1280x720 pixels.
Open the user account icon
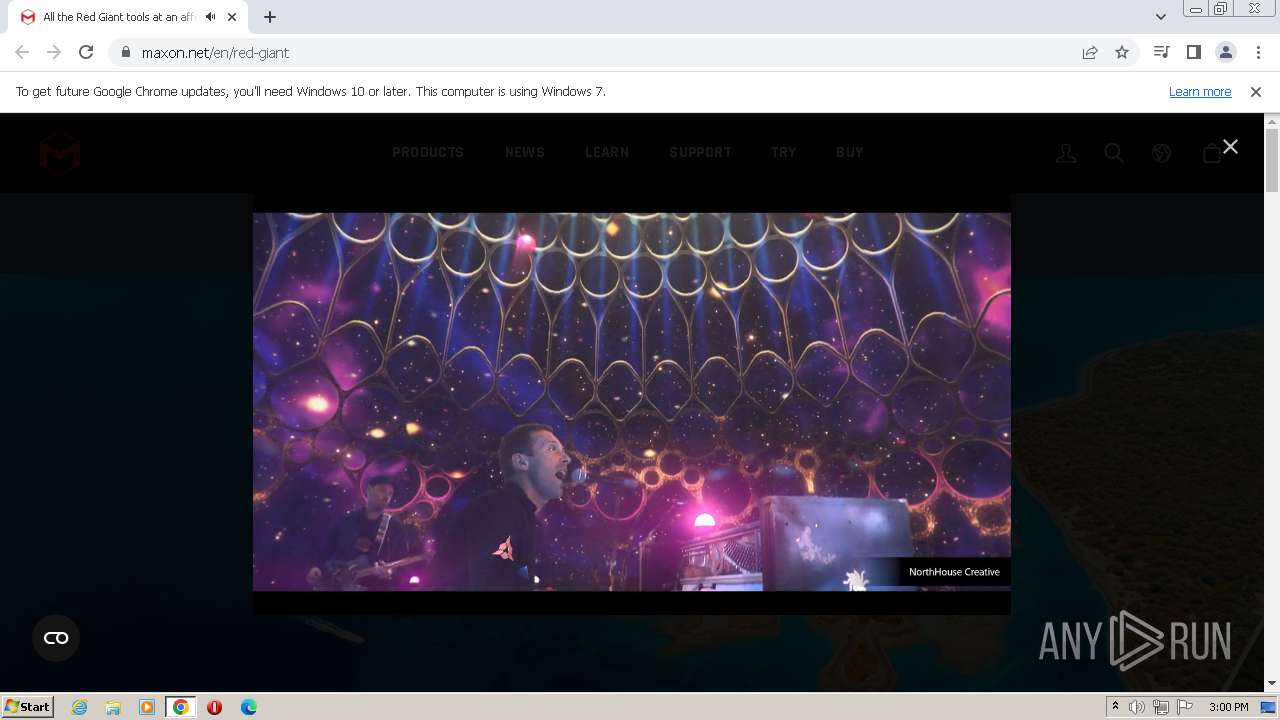[1066, 153]
